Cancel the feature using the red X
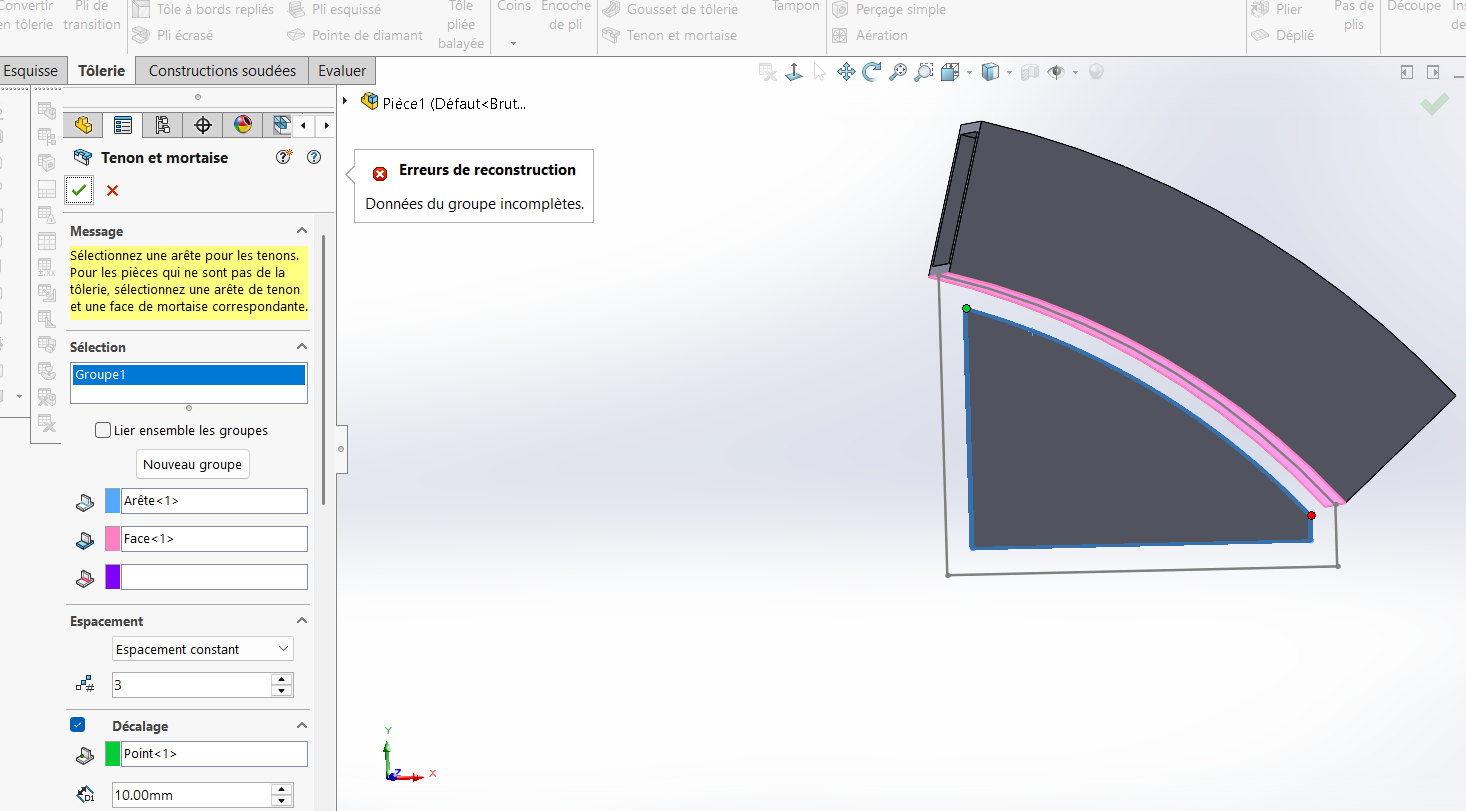Image resolution: width=1466 pixels, height=811 pixels. (x=112, y=190)
